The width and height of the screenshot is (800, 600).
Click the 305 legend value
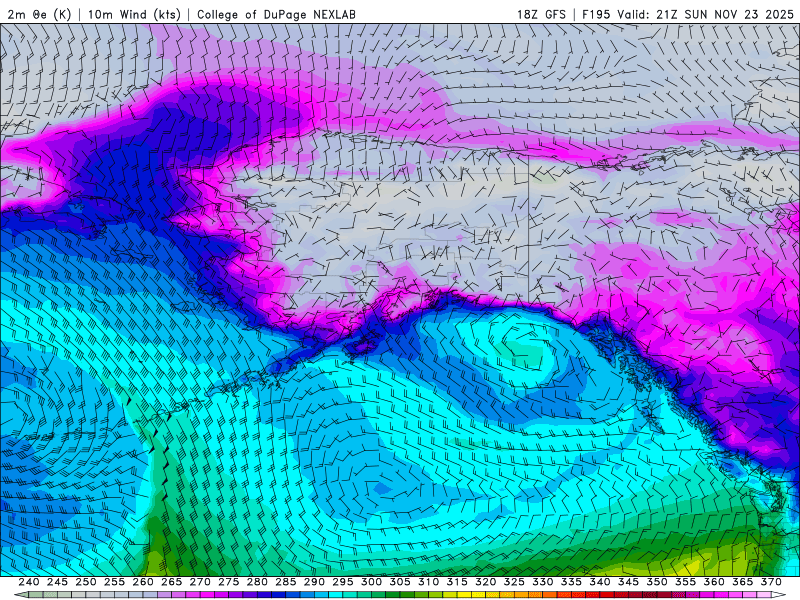coord(400,582)
